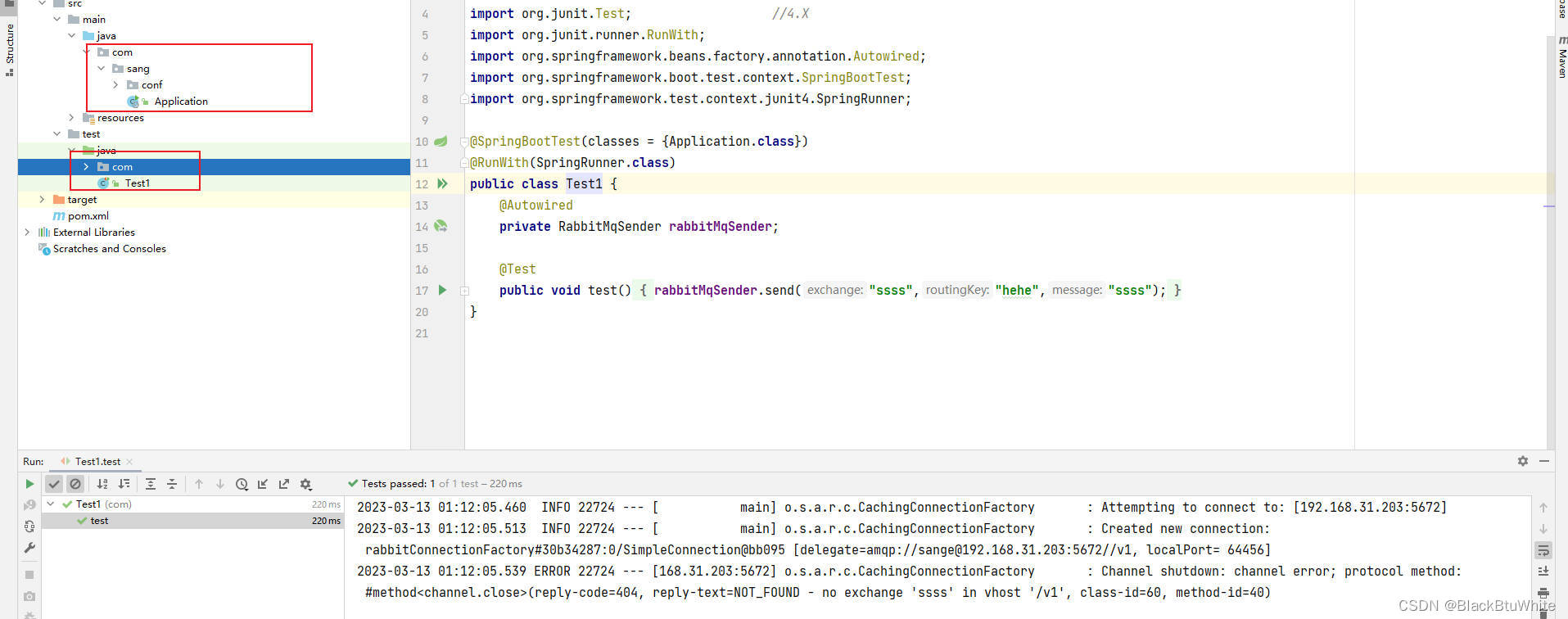Sort tests by duration in Run toolbar
This screenshot has width=1568, height=619.
[x=124, y=484]
